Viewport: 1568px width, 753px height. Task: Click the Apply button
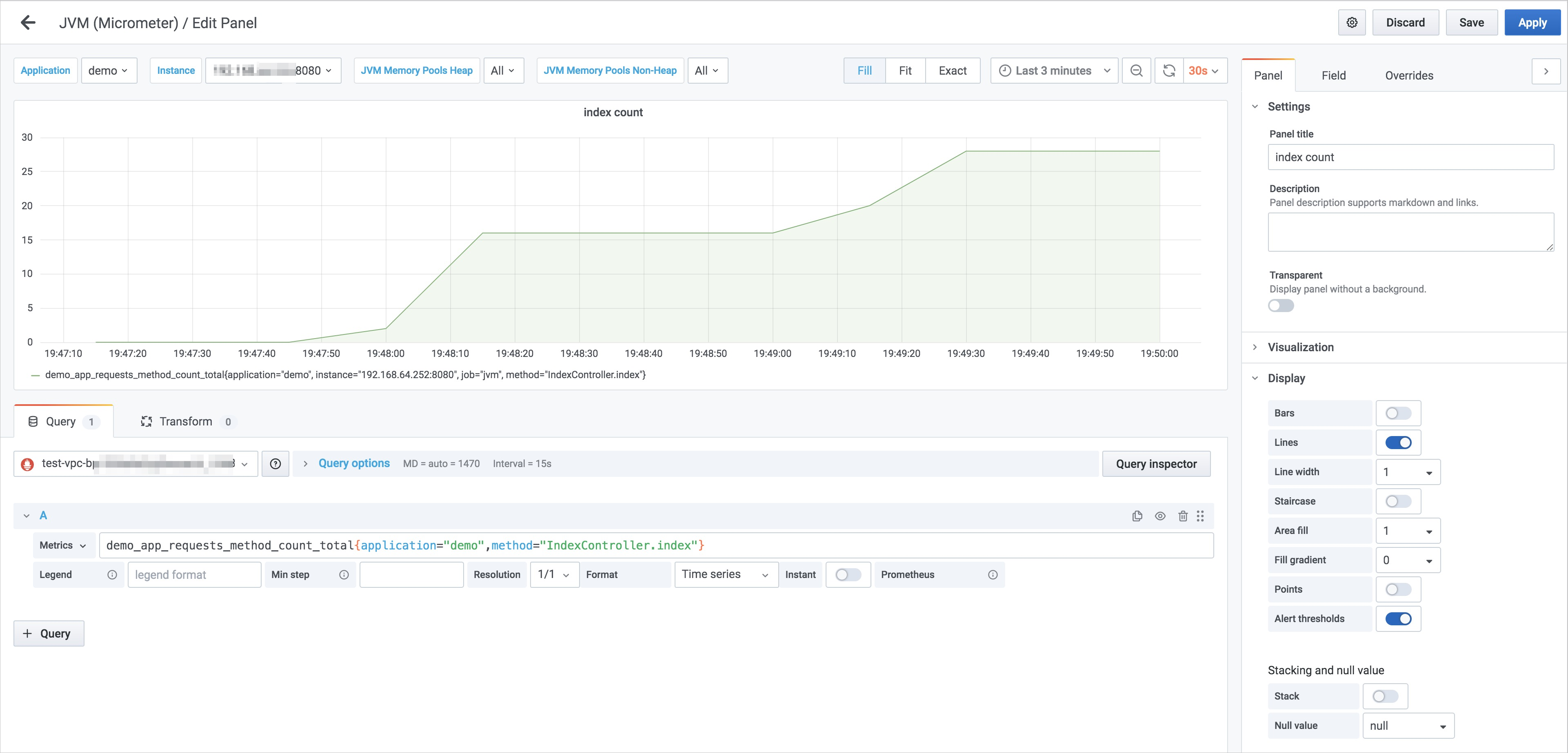pos(1532,22)
